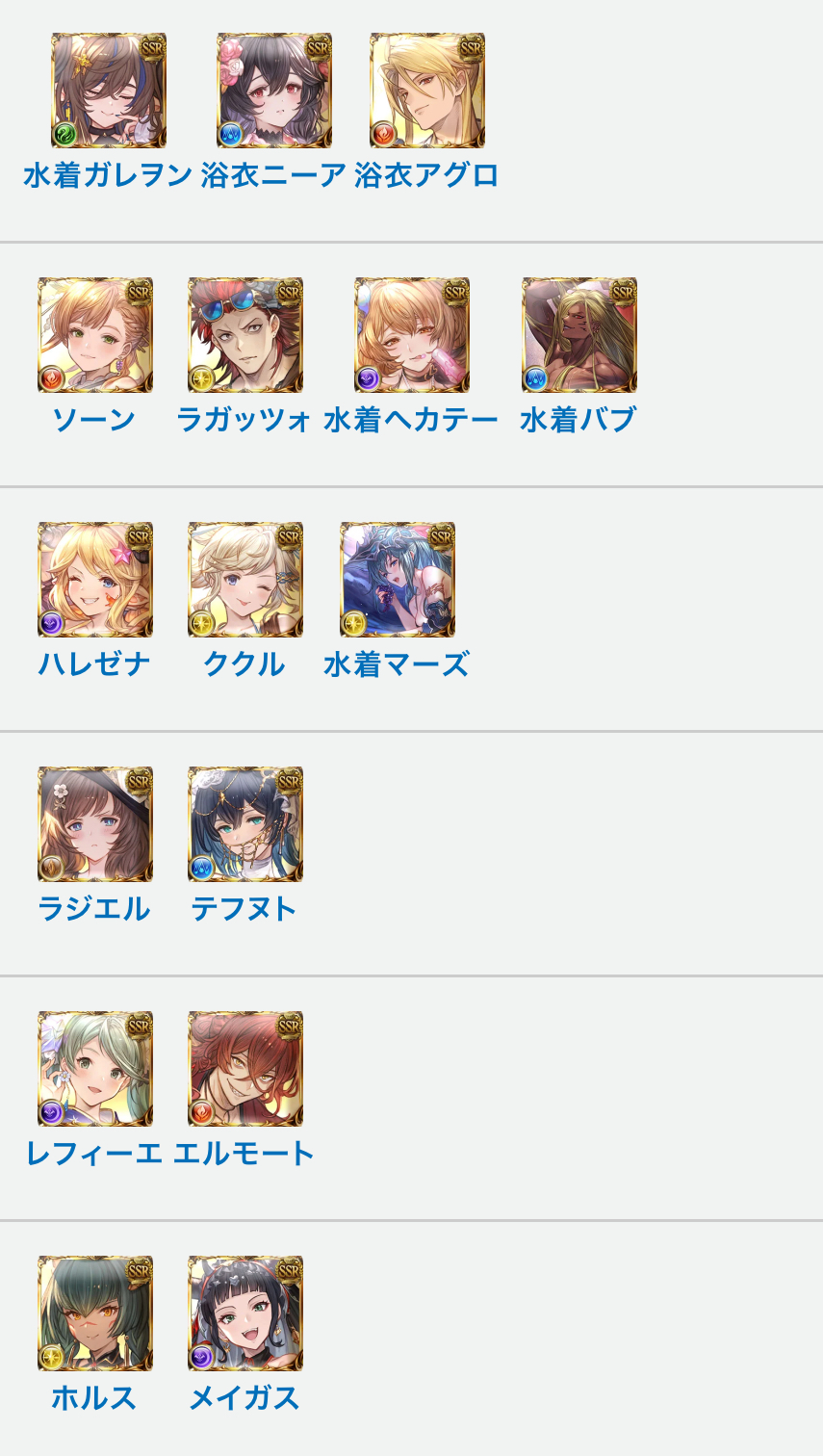Select the 浴衣ニーア character icon
This screenshot has height=1456, width=823.
(x=274, y=91)
